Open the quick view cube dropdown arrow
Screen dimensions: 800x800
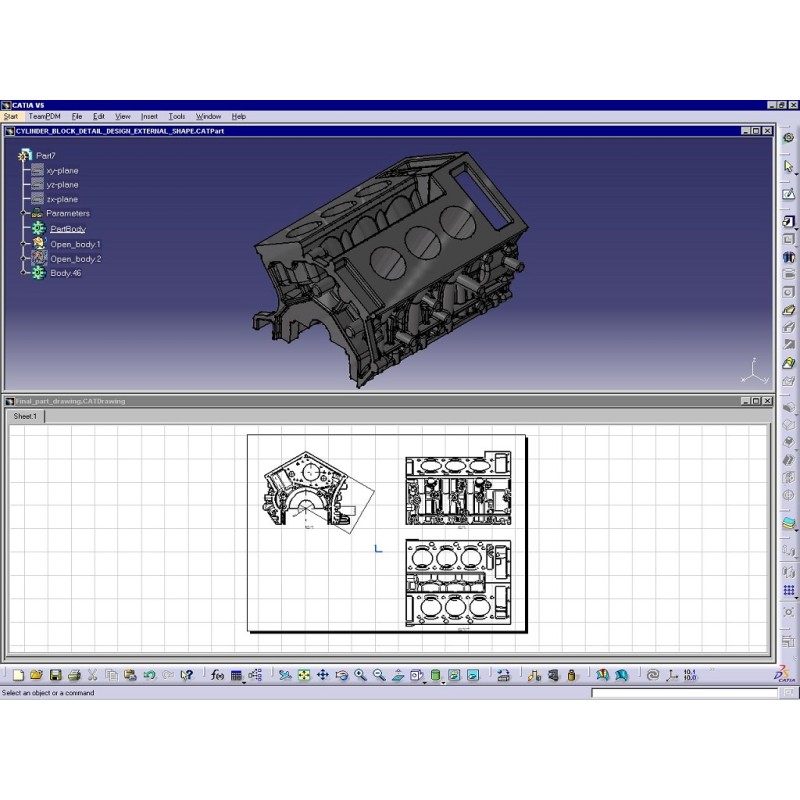424,682
